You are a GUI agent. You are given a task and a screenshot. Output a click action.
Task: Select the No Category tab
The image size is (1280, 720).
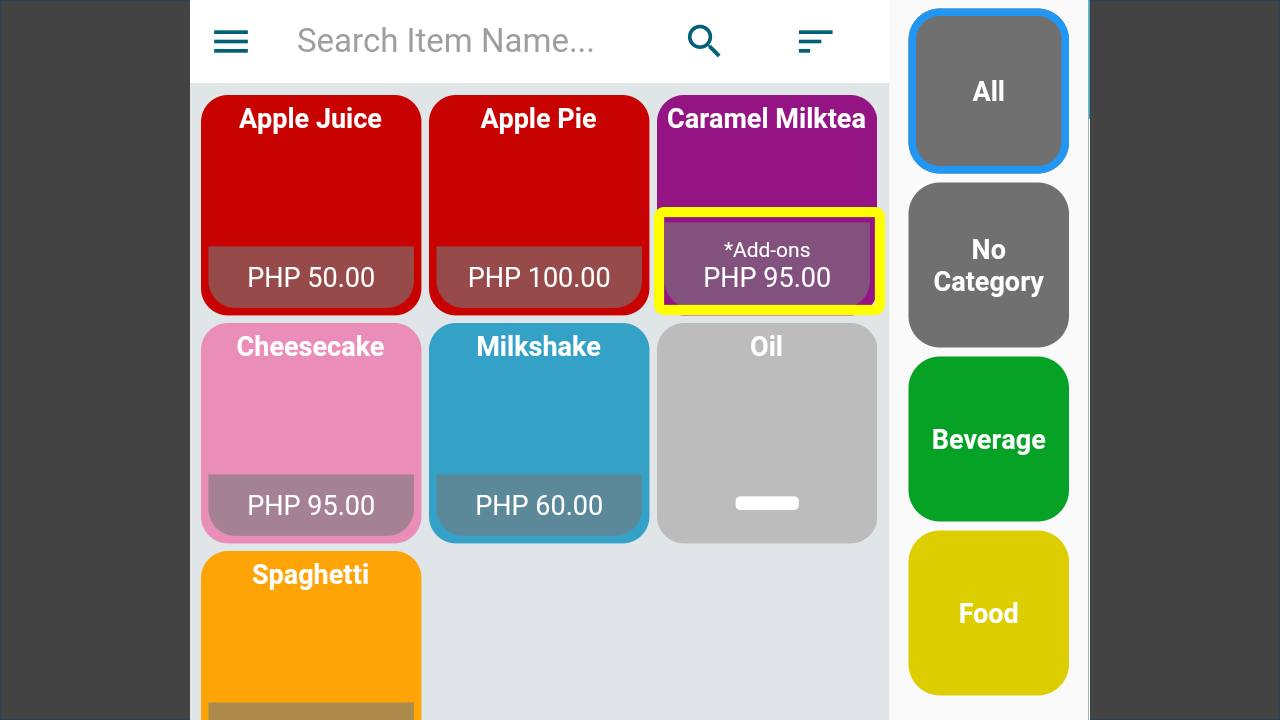[x=988, y=265]
